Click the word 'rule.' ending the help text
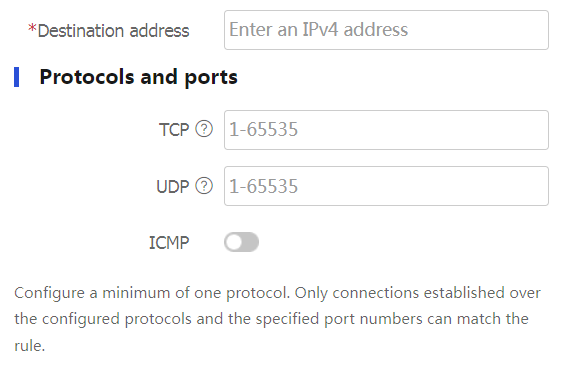This screenshot has width=571, height=371. coord(29,346)
